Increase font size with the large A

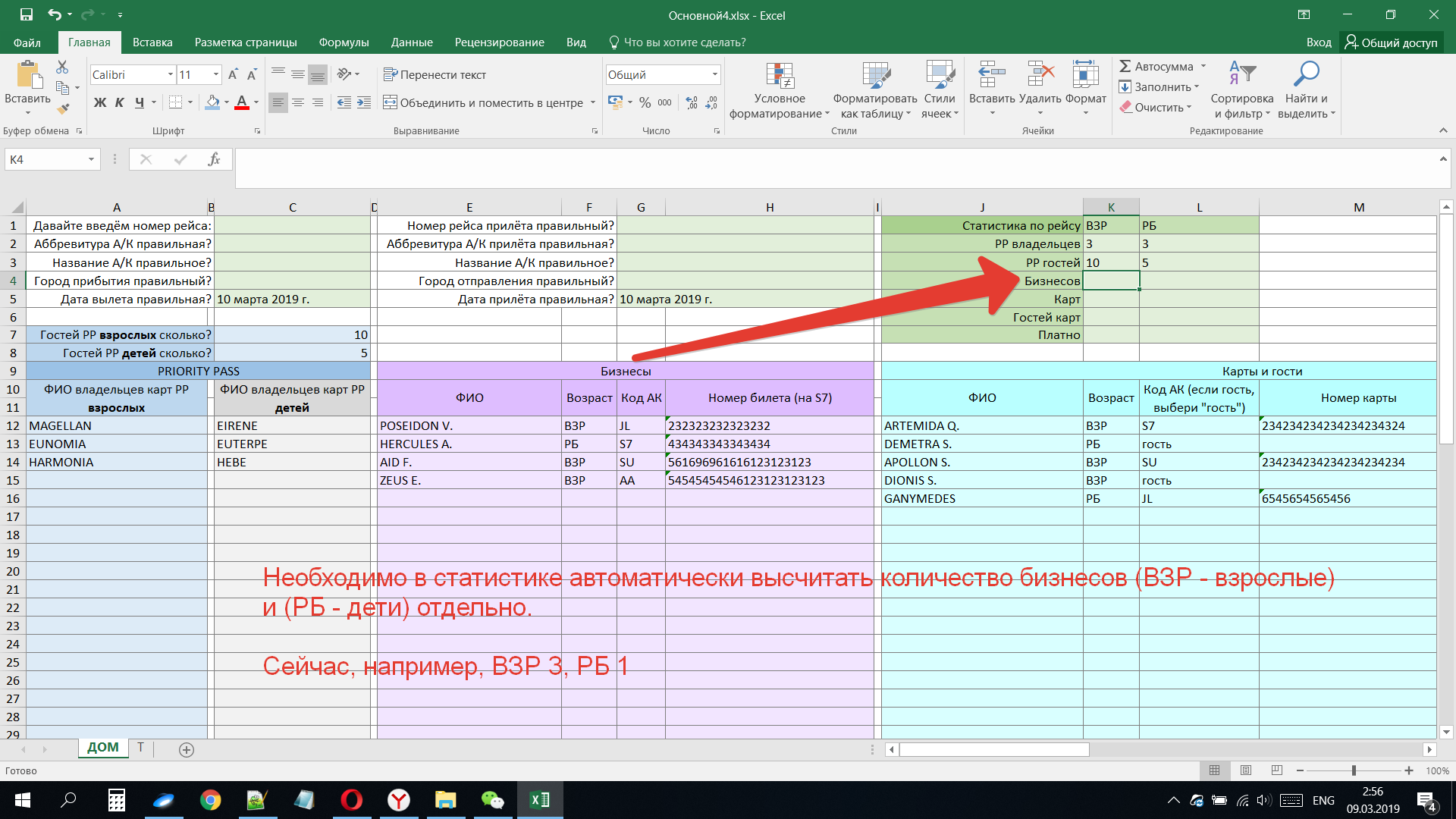coord(233,74)
